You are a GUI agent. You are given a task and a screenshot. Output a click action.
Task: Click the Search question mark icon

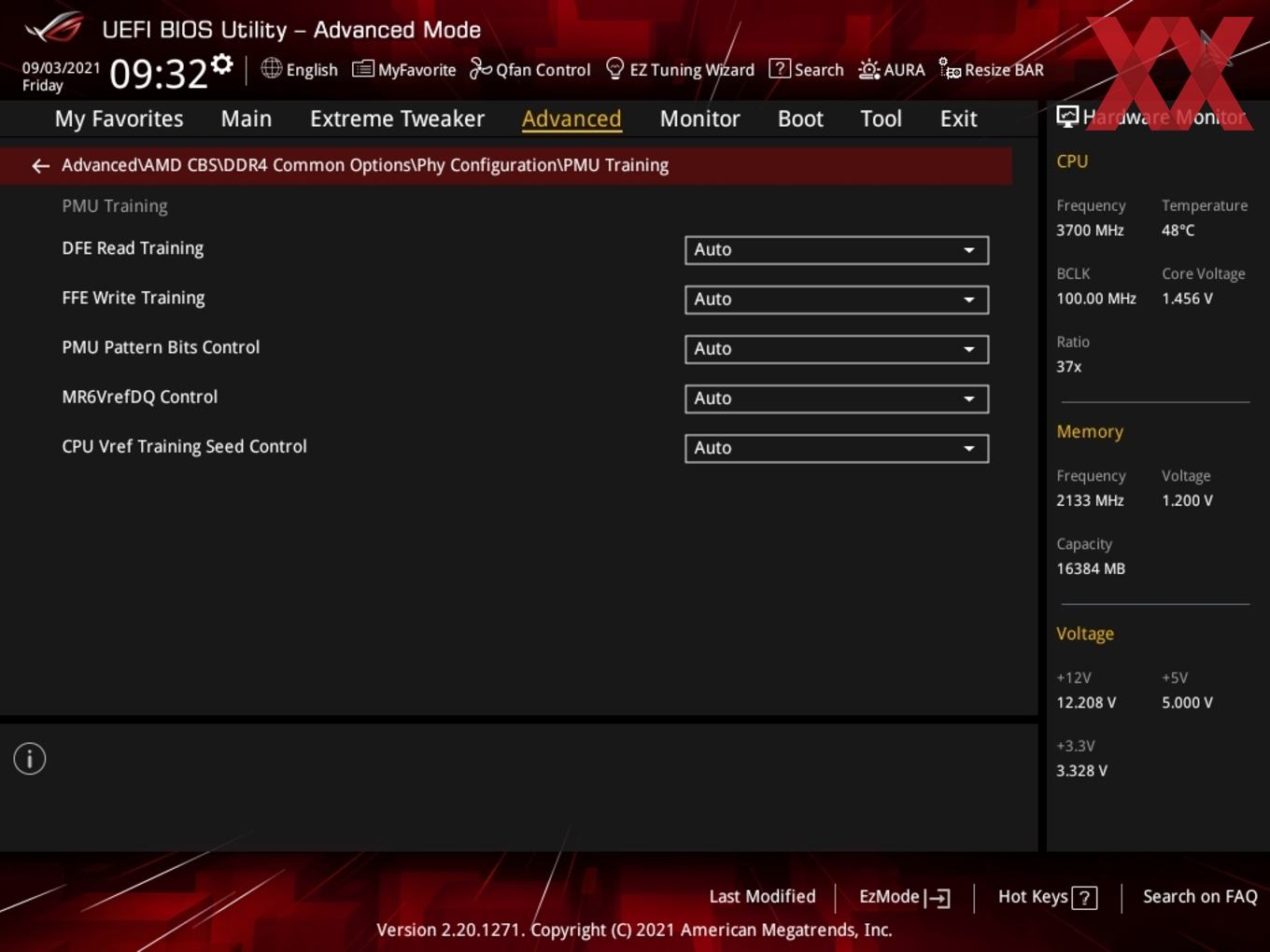click(779, 69)
